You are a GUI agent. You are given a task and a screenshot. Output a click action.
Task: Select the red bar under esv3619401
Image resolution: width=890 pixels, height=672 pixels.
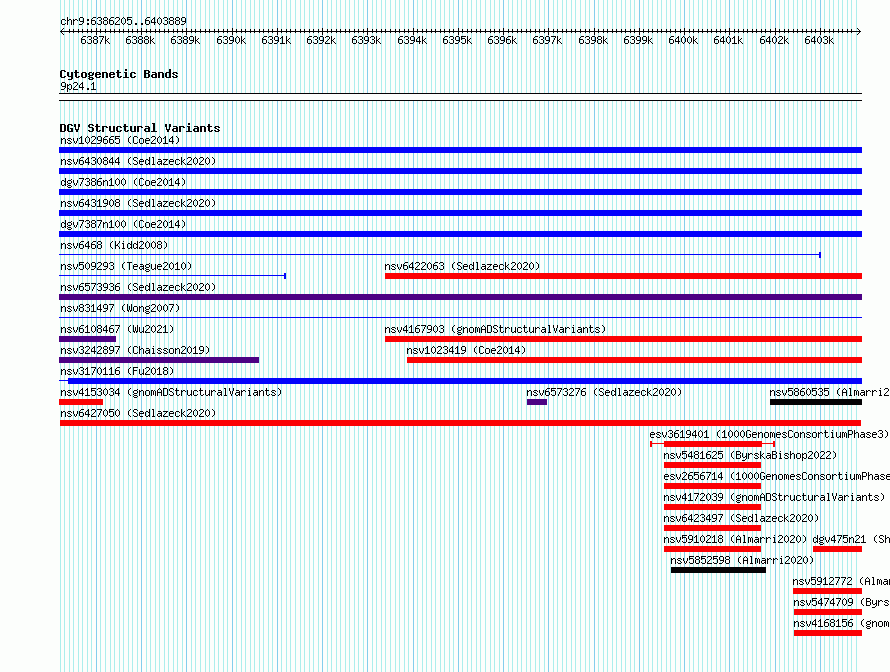coord(712,444)
